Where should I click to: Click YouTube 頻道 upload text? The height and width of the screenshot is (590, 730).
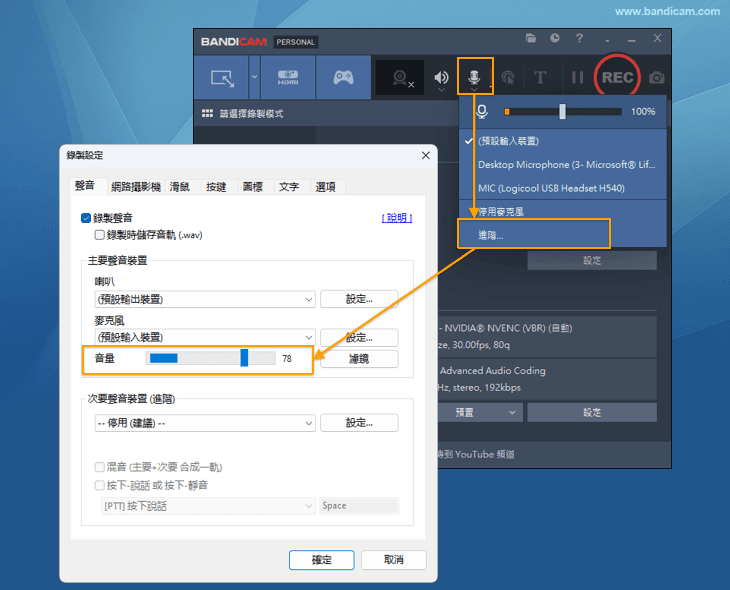484,454
